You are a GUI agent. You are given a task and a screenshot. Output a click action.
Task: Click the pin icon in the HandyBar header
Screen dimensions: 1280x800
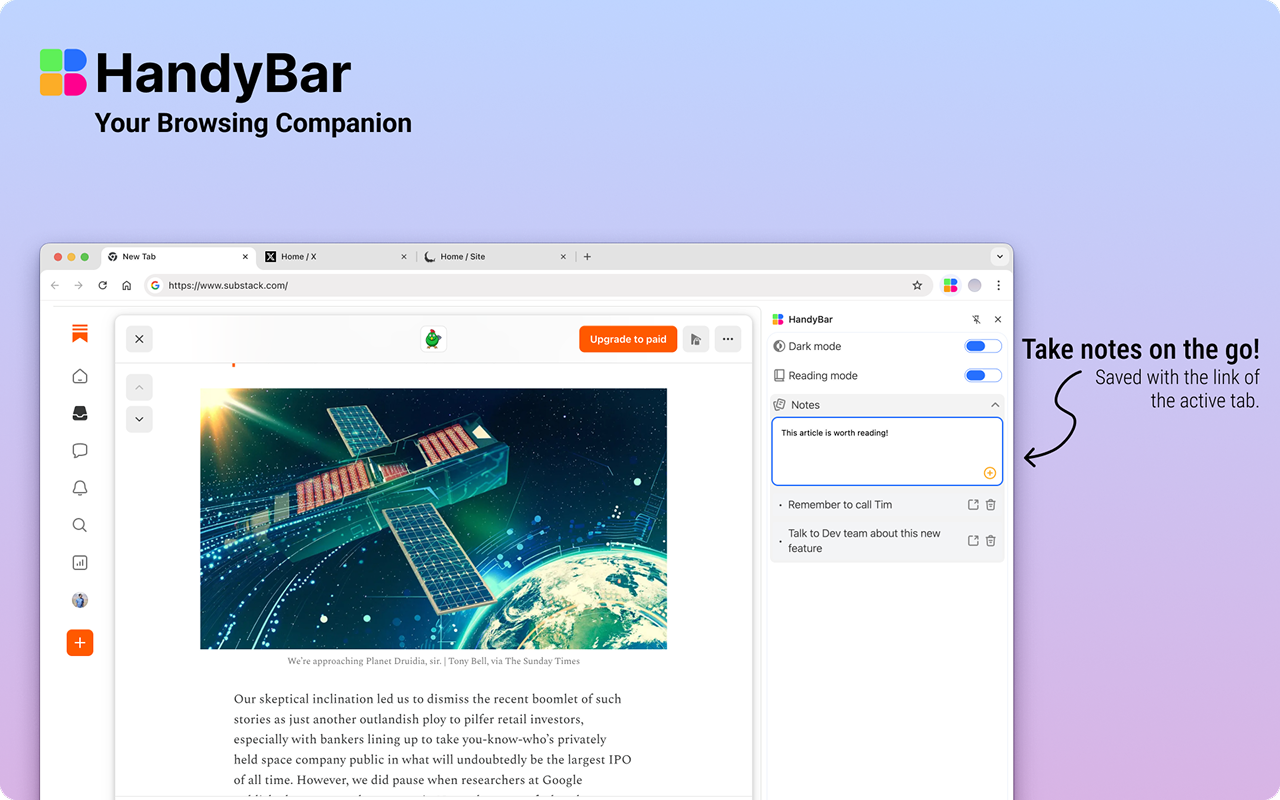[x=976, y=319]
